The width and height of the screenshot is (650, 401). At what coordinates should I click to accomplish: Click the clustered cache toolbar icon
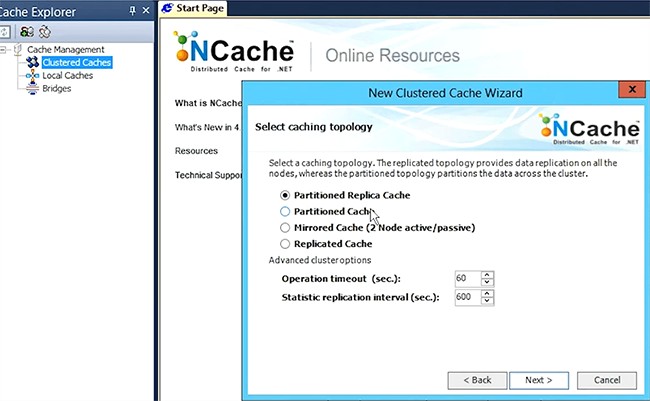[x=27, y=32]
